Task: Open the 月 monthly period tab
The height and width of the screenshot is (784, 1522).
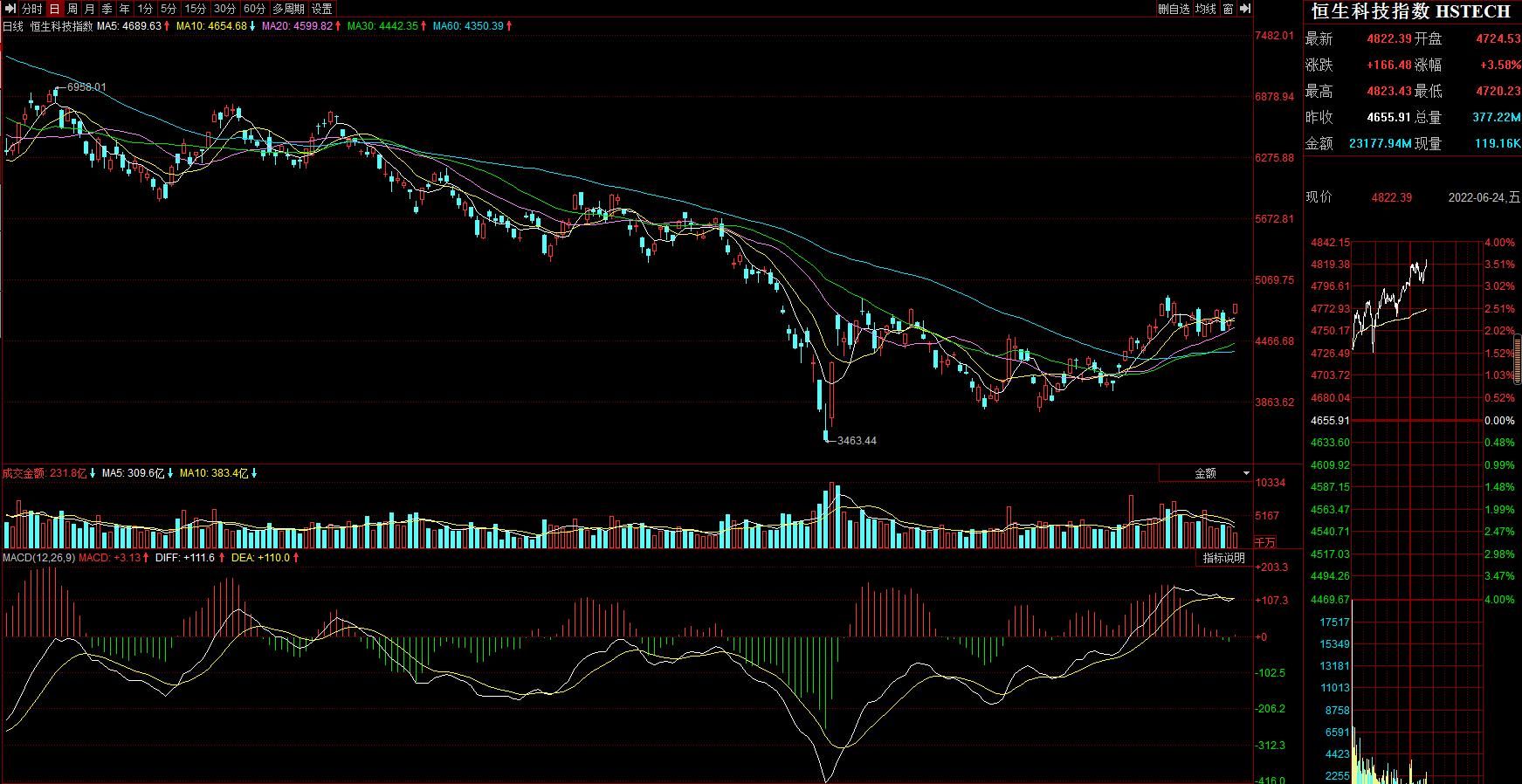Action: pyautogui.click(x=89, y=9)
